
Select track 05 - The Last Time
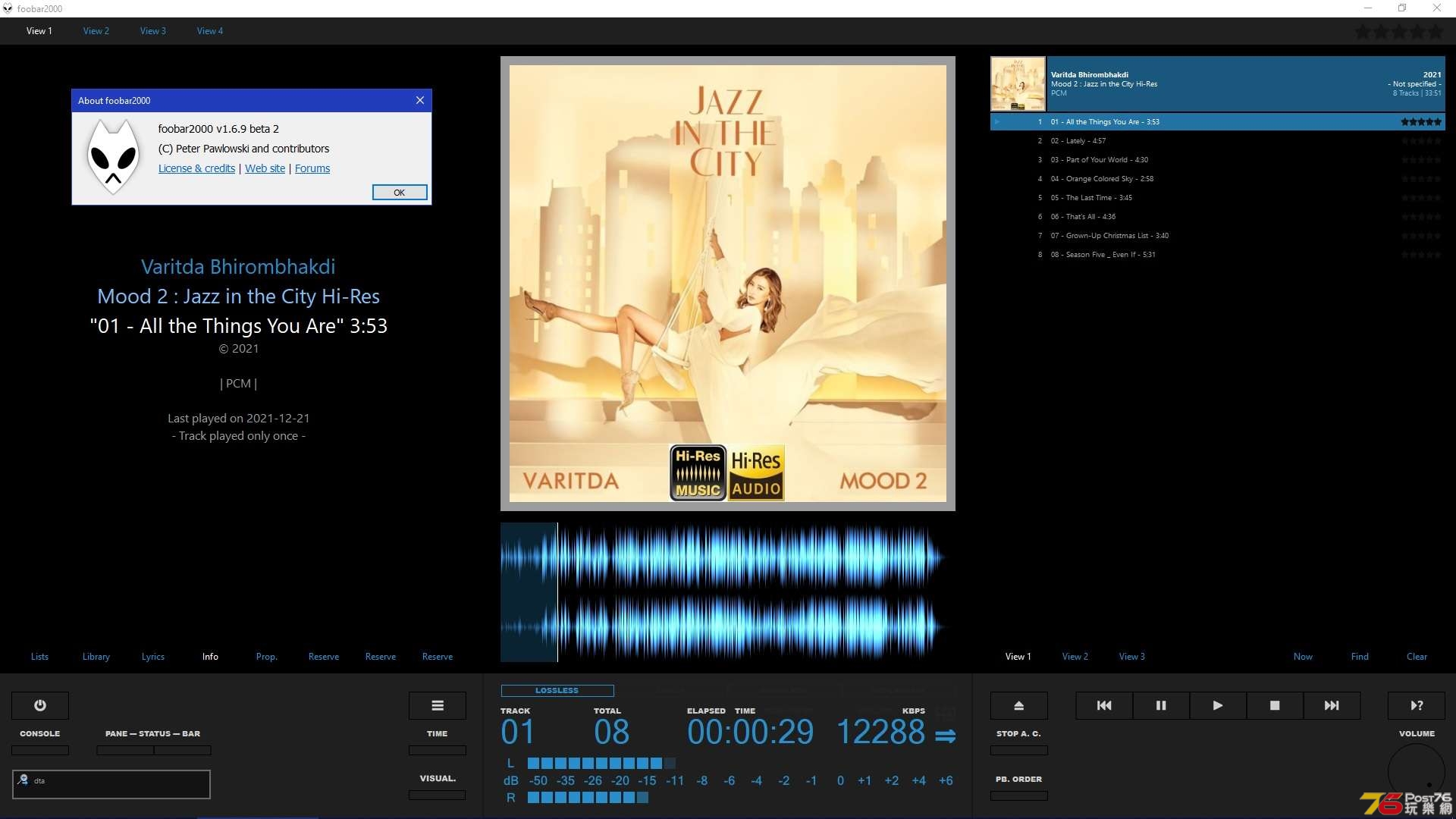tap(1217, 198)
